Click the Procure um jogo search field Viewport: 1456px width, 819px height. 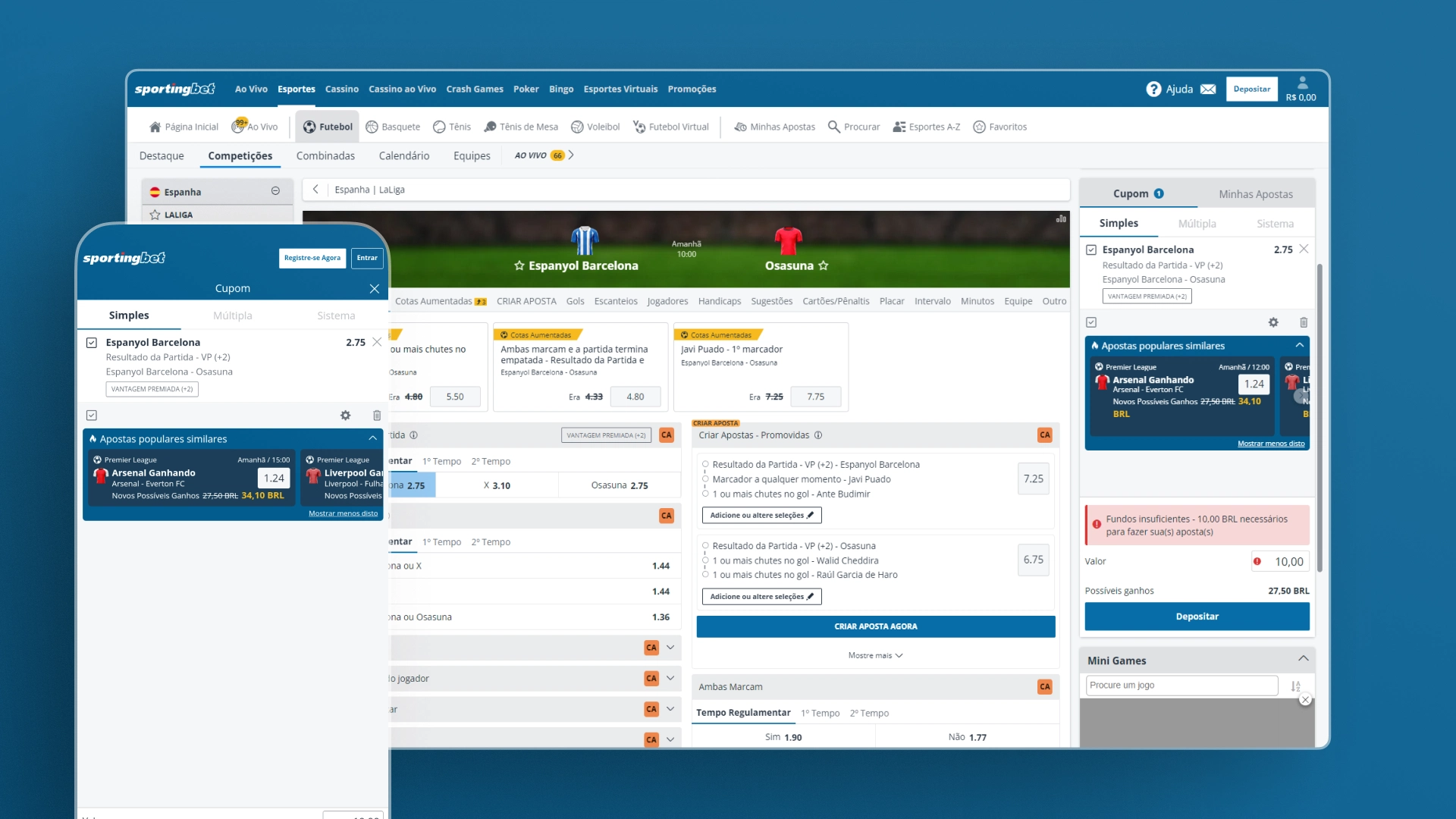point(1181,685)
